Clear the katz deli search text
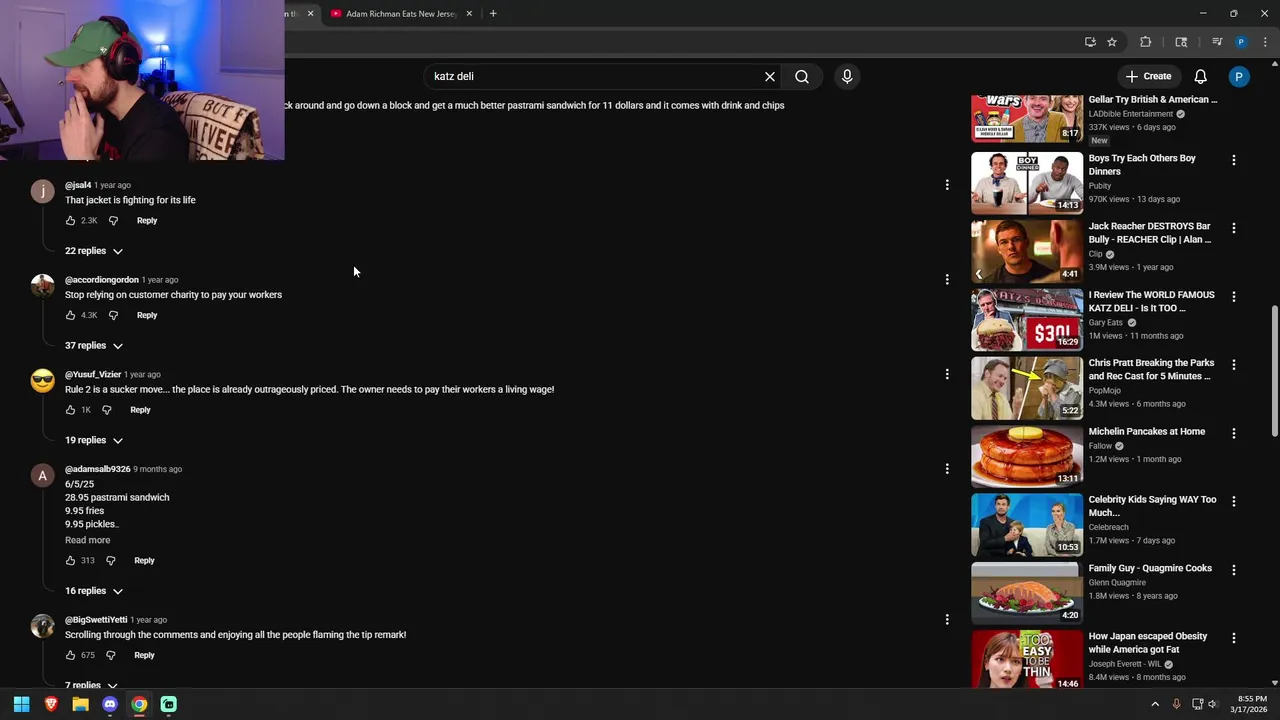The image size is (1280, 720). tap(770, 76)
